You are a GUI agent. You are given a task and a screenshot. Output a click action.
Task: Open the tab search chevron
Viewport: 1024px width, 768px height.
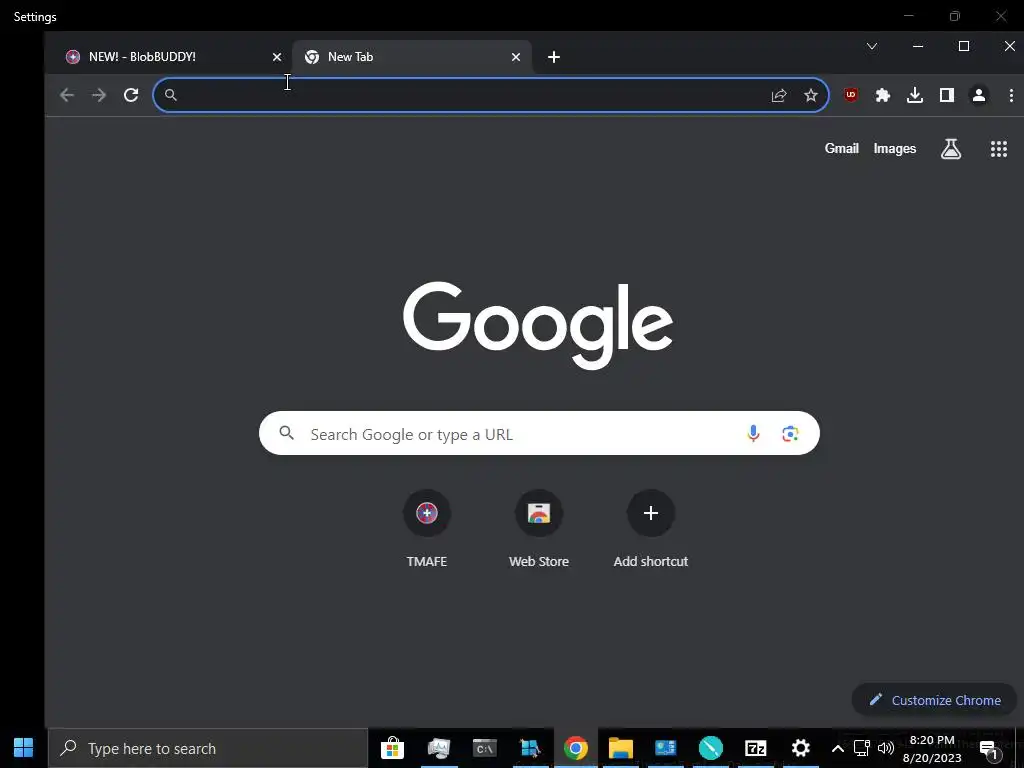(872, 46)
